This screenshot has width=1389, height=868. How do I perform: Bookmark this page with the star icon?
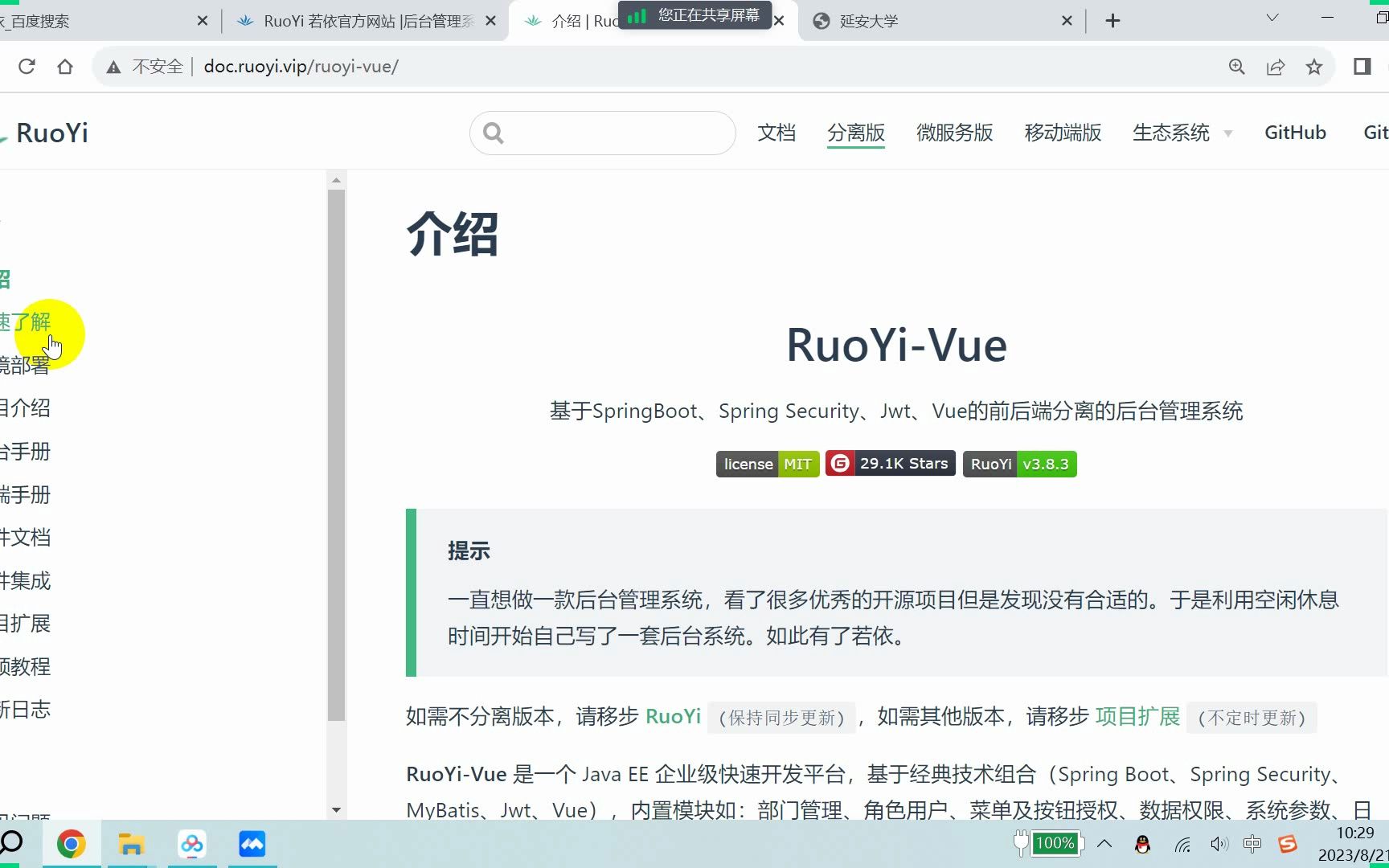(x=1314, y=67)
